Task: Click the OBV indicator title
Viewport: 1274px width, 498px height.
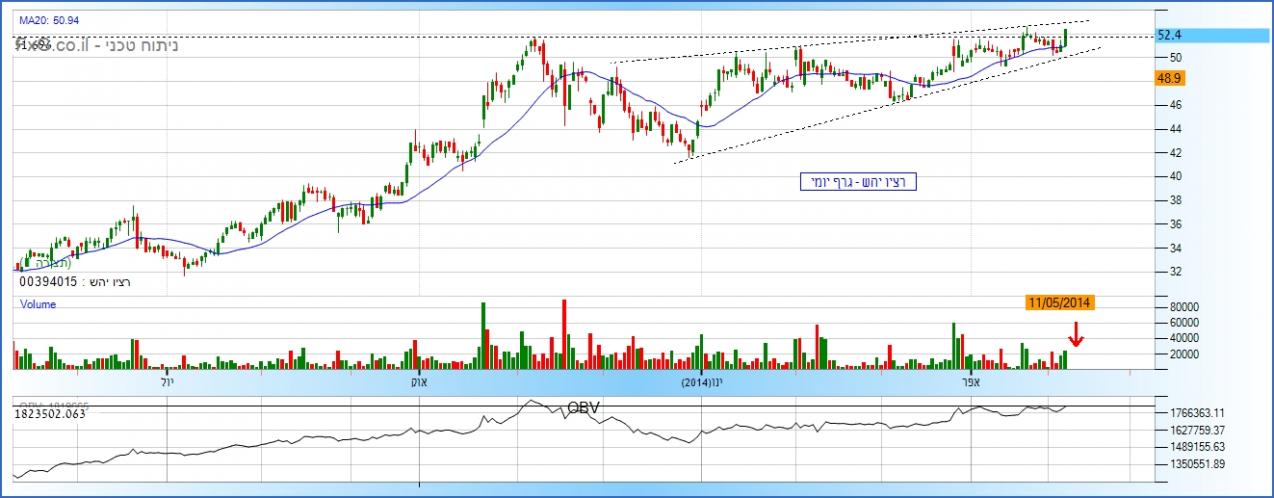Action: click(x=584, y=408)
